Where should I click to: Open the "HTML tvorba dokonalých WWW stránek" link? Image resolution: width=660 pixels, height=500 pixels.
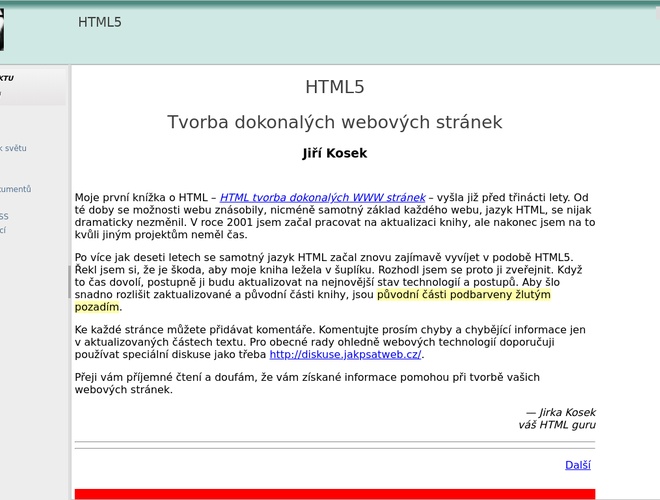322,198
